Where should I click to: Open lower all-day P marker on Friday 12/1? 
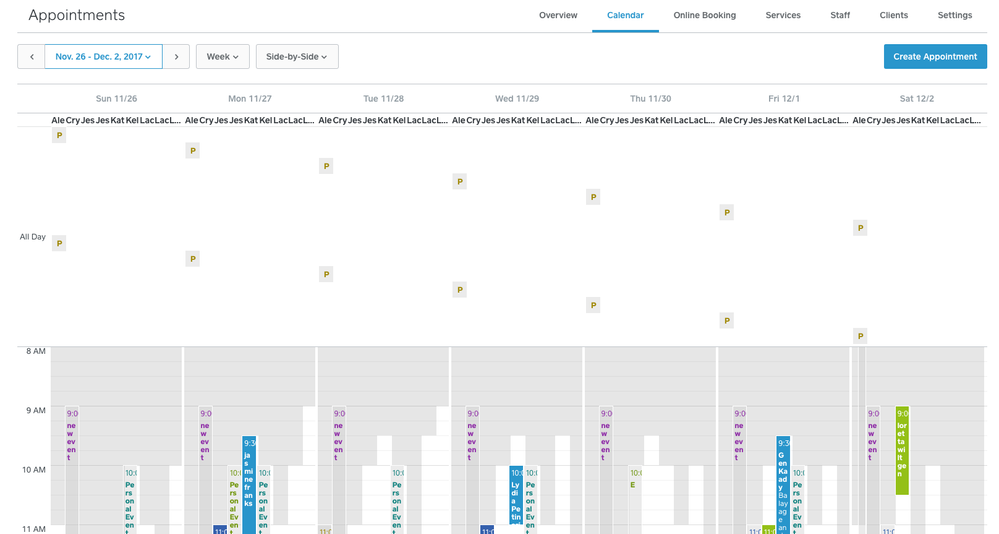coord(726,321)
